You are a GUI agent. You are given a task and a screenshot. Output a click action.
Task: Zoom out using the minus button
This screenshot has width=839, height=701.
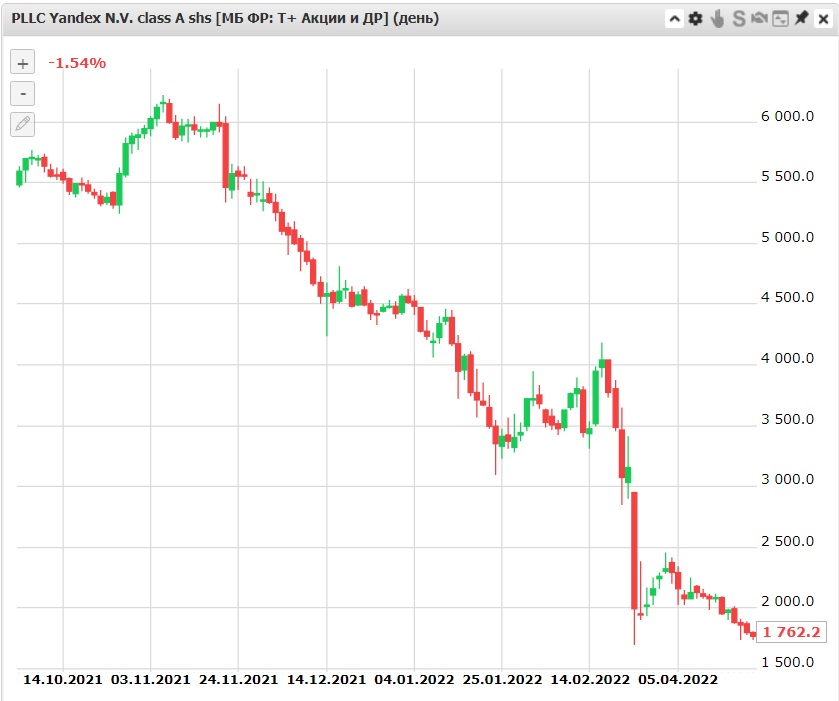[23, 93]
